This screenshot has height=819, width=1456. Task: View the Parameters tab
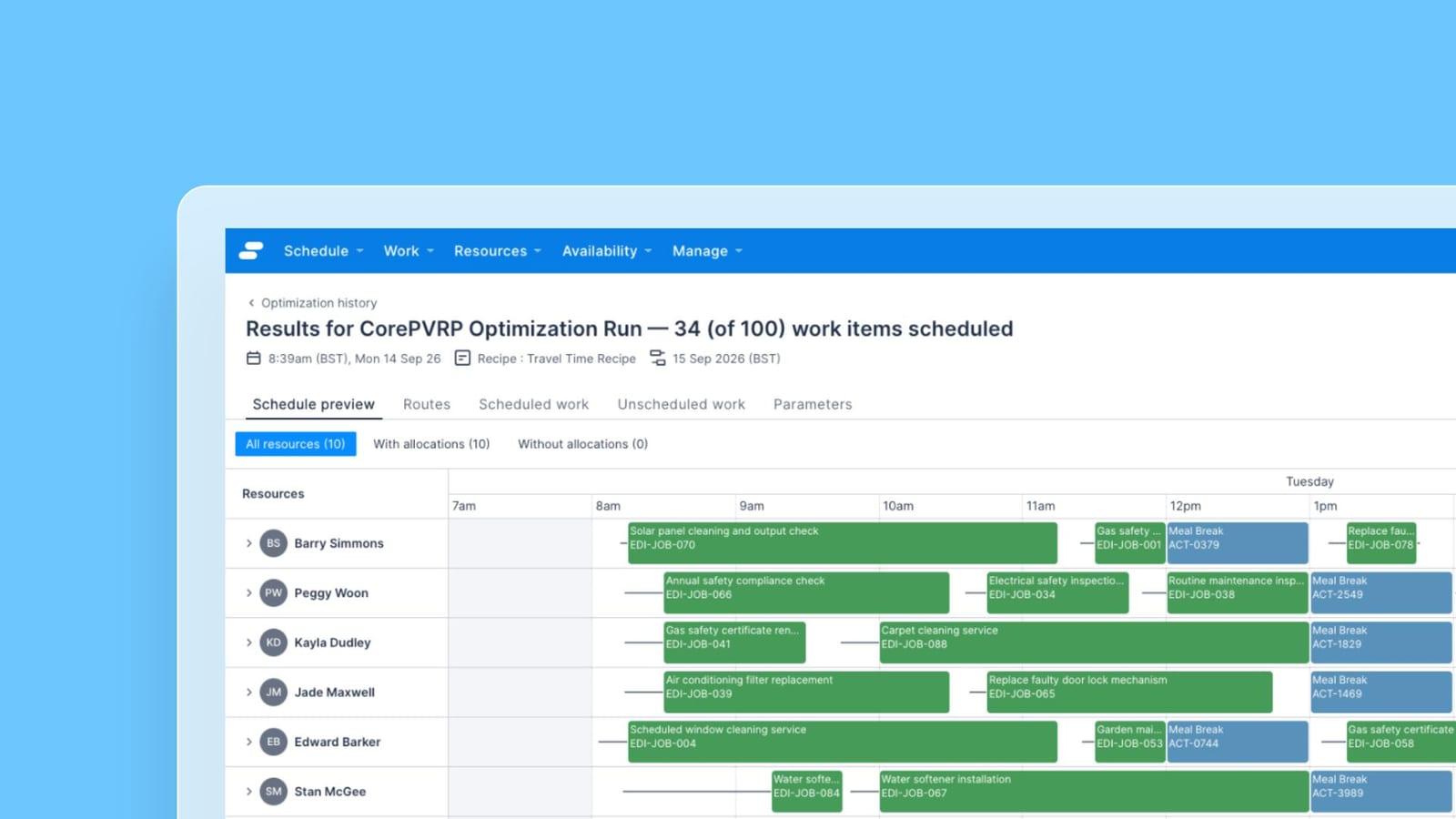[813, 404]
